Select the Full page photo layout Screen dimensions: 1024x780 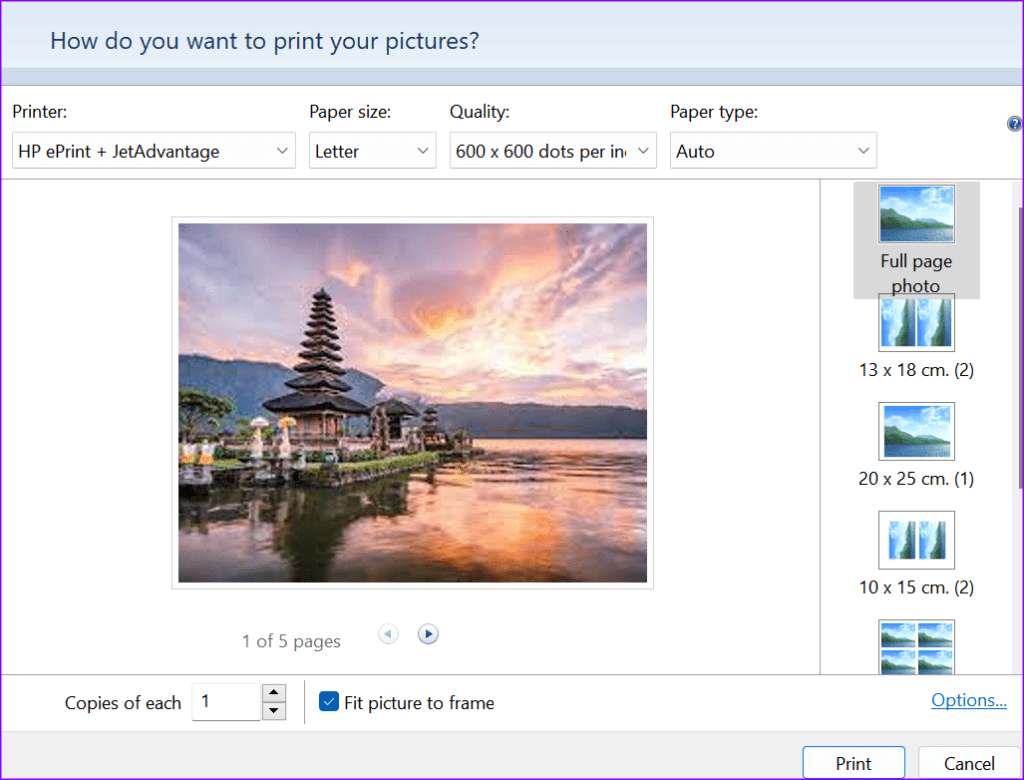(x=915, y=213)
